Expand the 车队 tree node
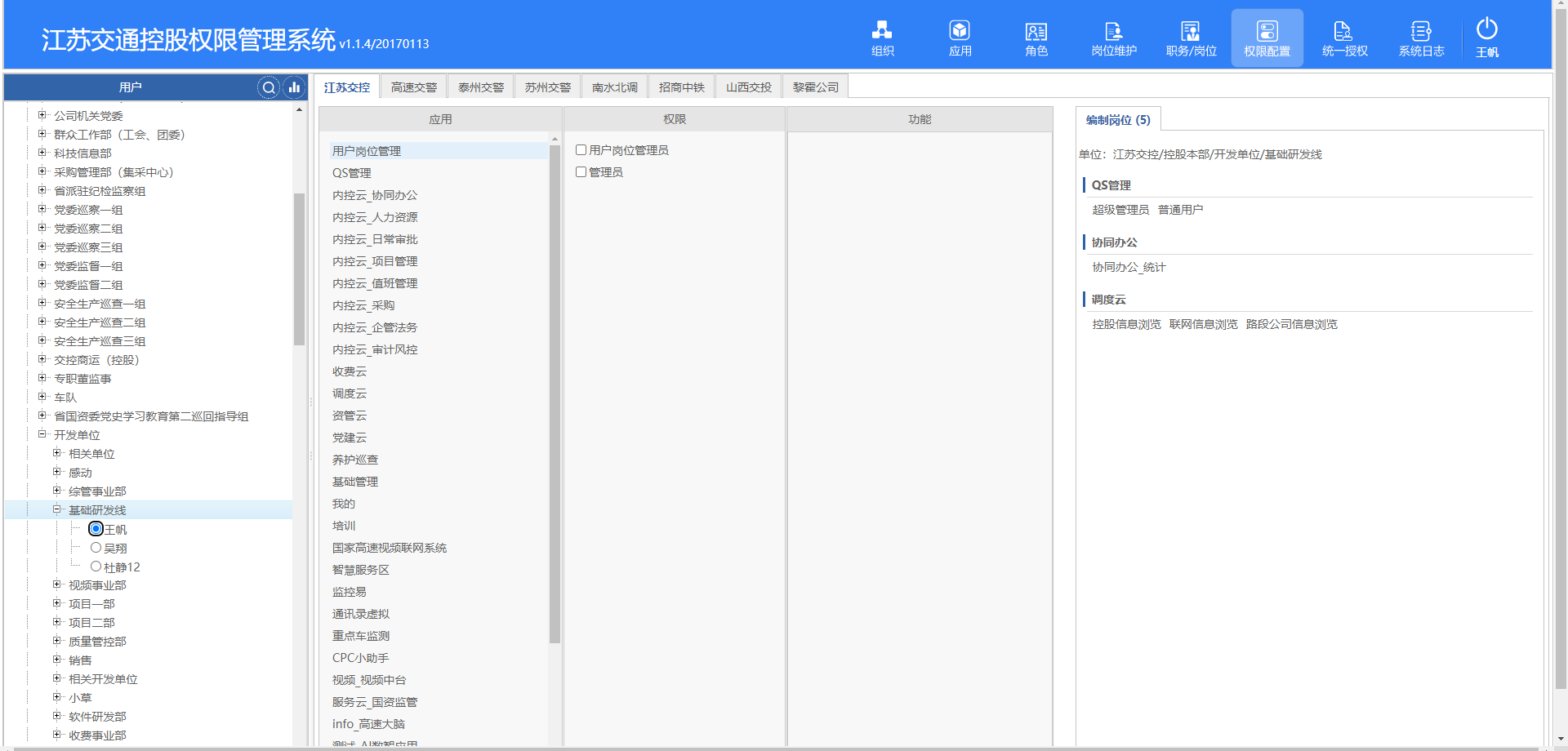The image size is (1568, 751). [x=42, y=397]
